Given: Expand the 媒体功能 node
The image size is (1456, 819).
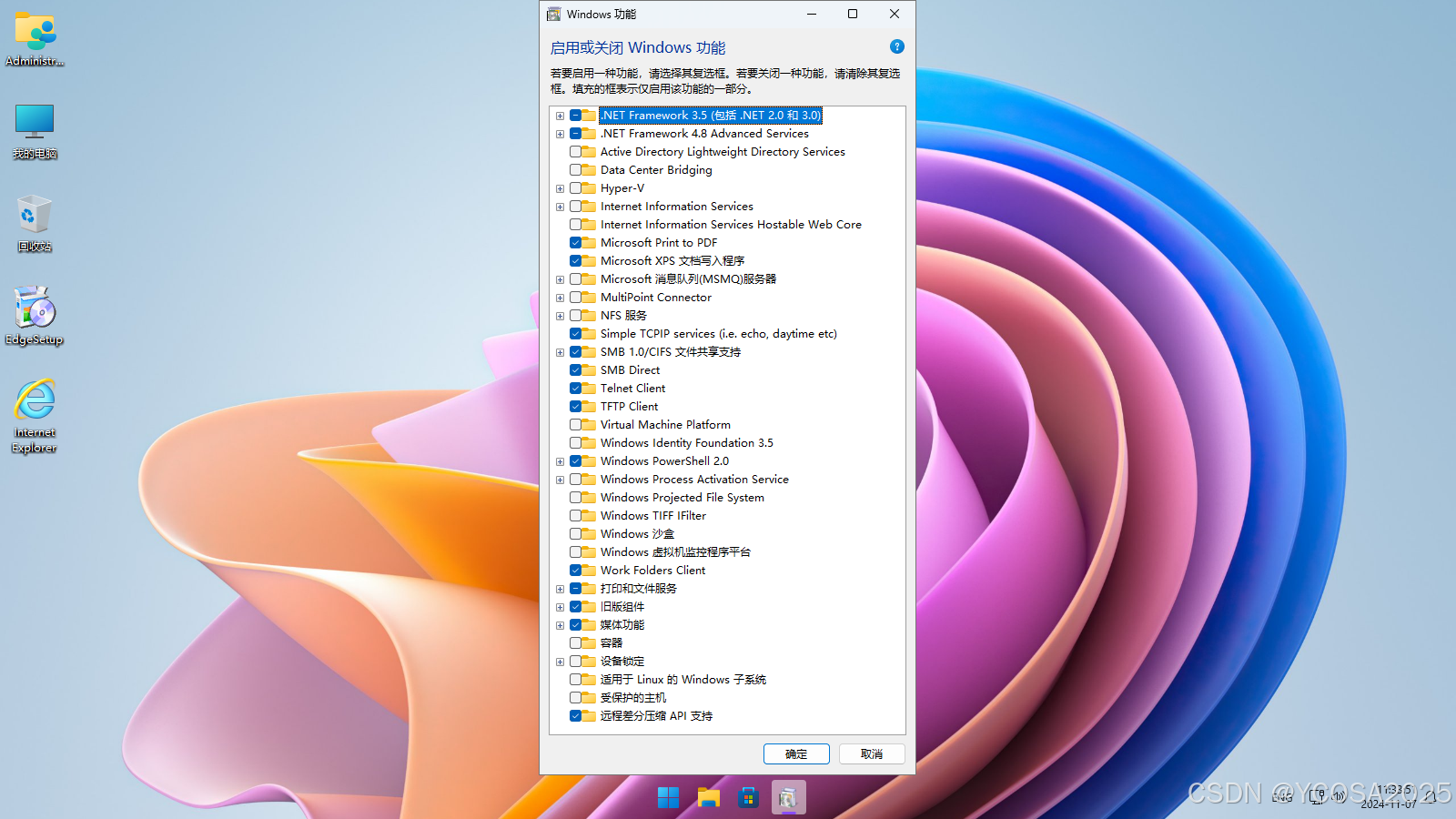Looking at the screenshot, I should click(561, 625).
